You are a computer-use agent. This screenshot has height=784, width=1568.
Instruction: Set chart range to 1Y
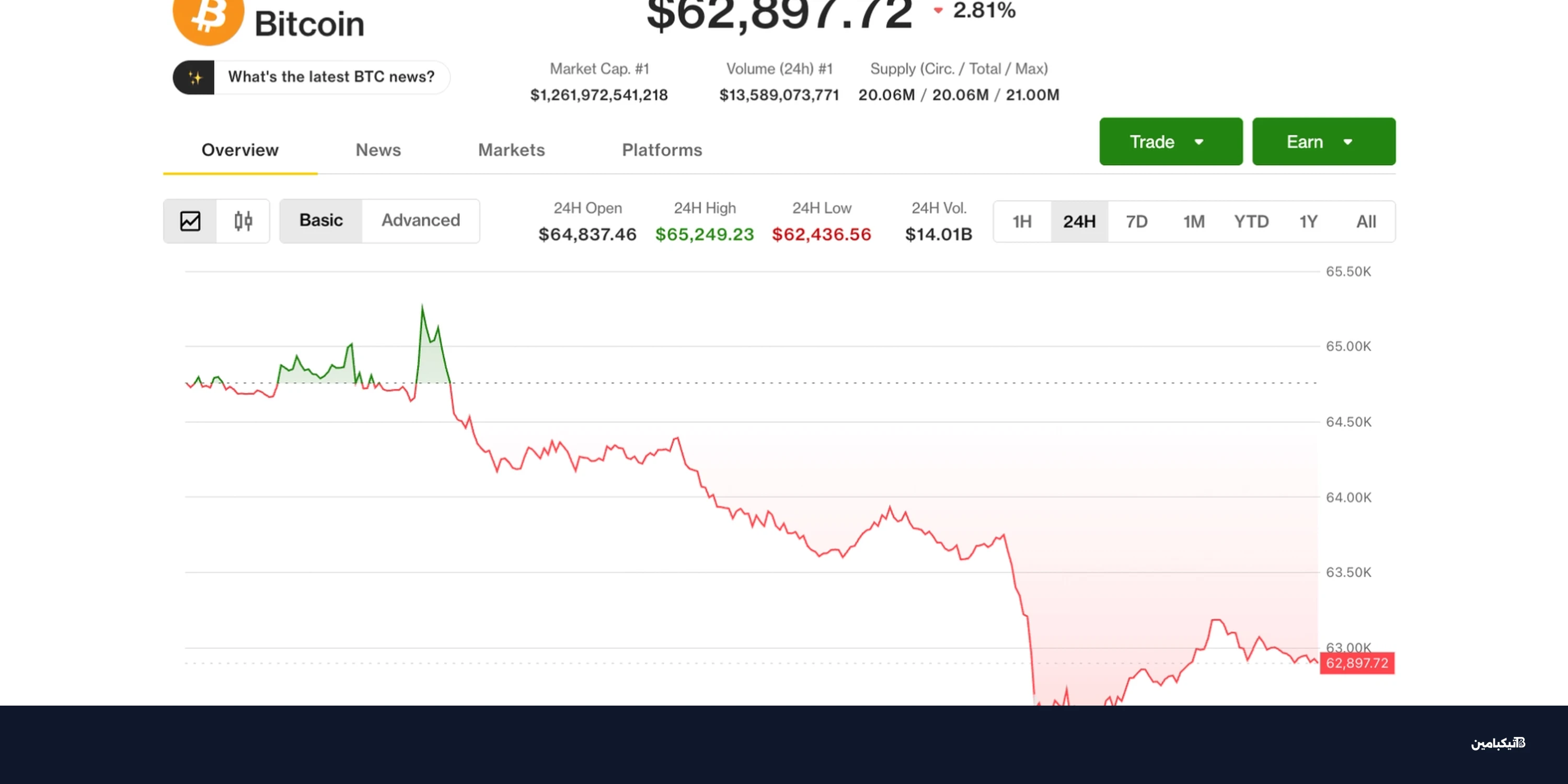(1309, 222)
